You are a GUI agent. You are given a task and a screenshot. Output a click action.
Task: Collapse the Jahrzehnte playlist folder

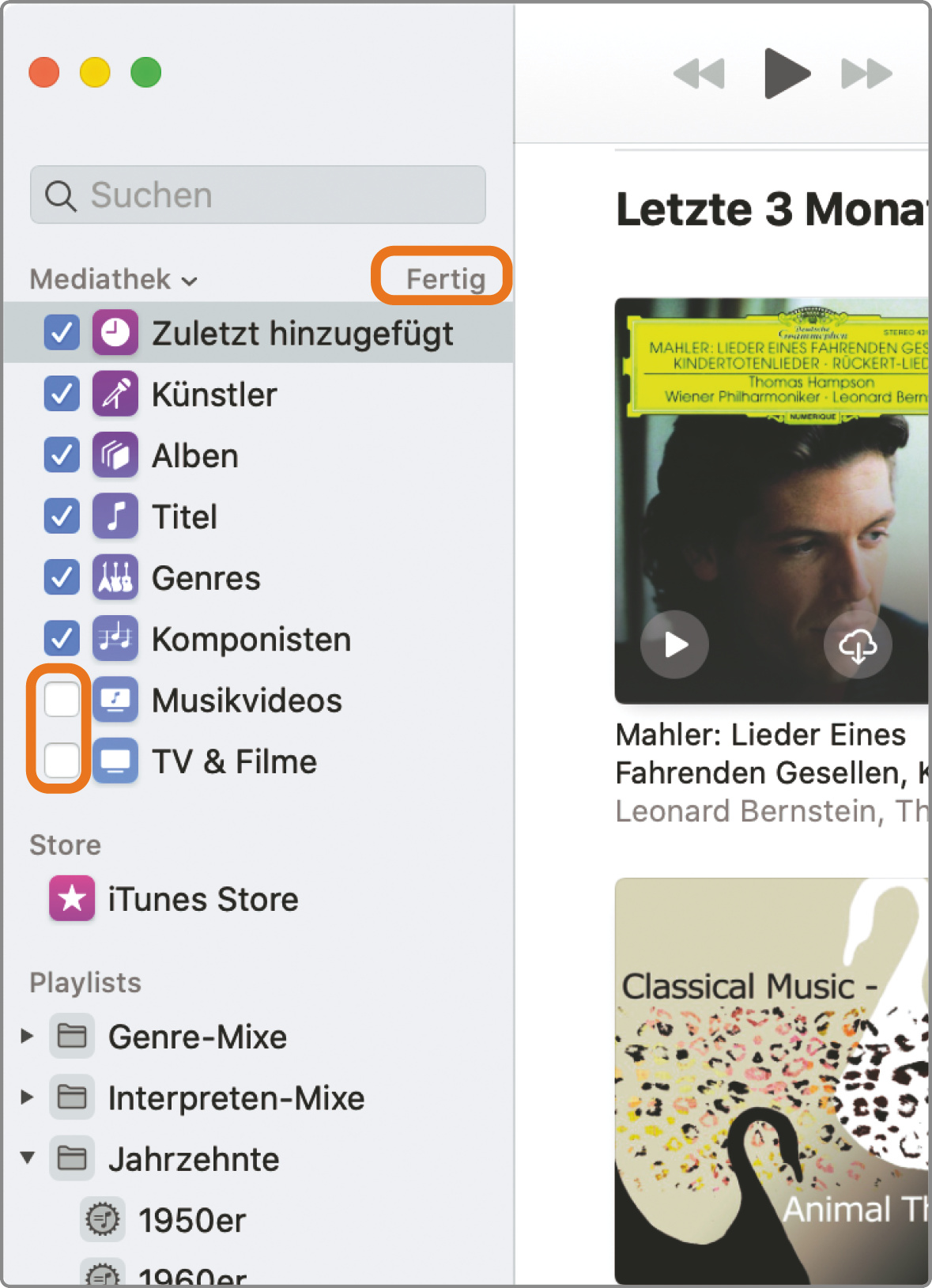pos(27,1158)
